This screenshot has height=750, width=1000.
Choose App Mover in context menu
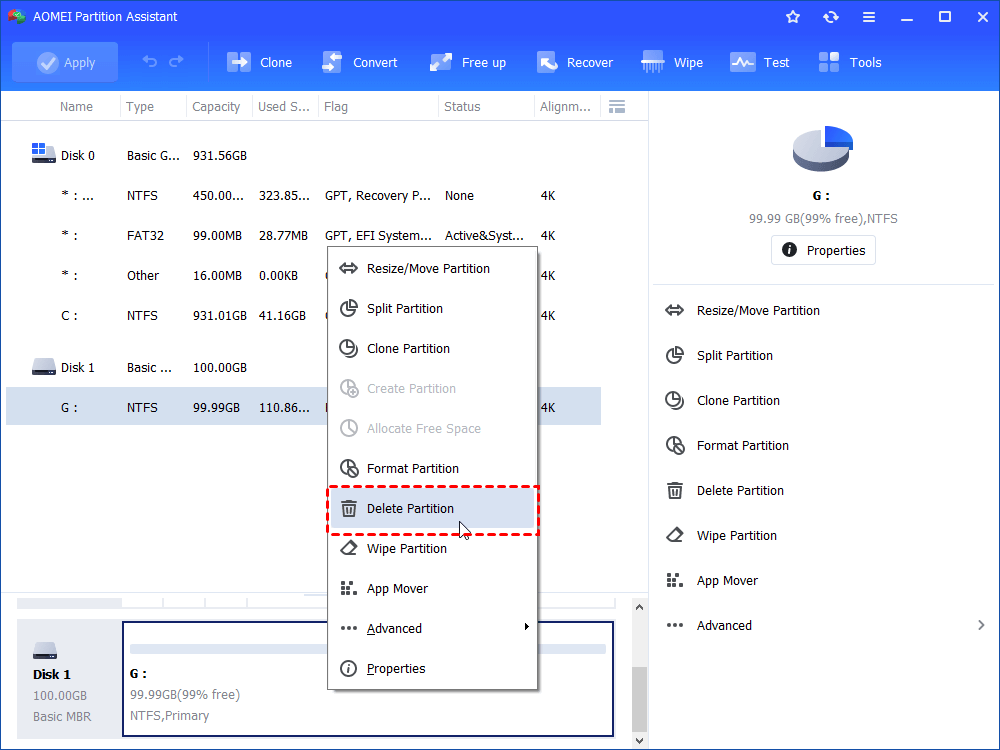coord(432,589)
